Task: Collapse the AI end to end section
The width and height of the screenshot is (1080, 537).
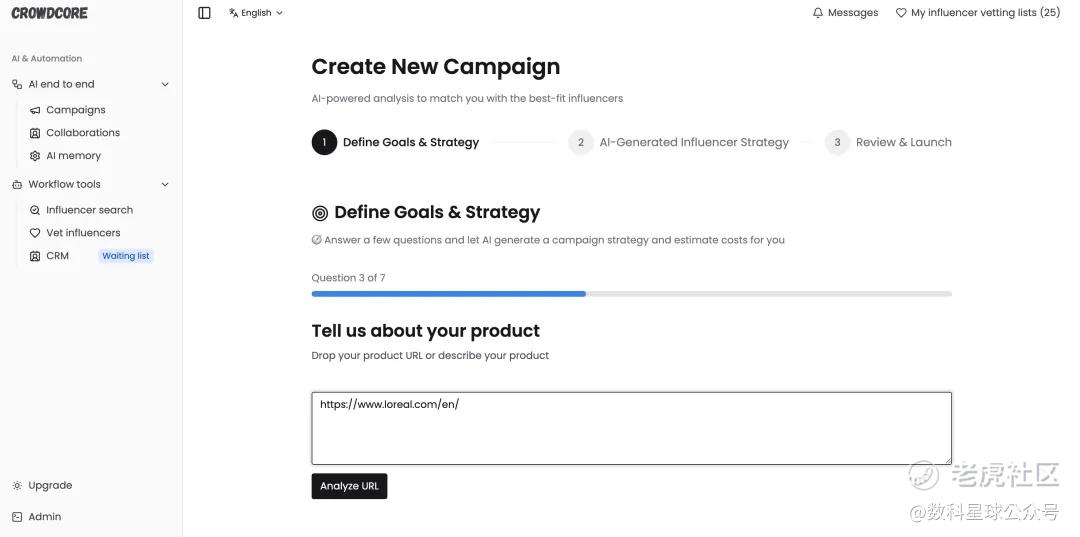Action: [165, 84]
